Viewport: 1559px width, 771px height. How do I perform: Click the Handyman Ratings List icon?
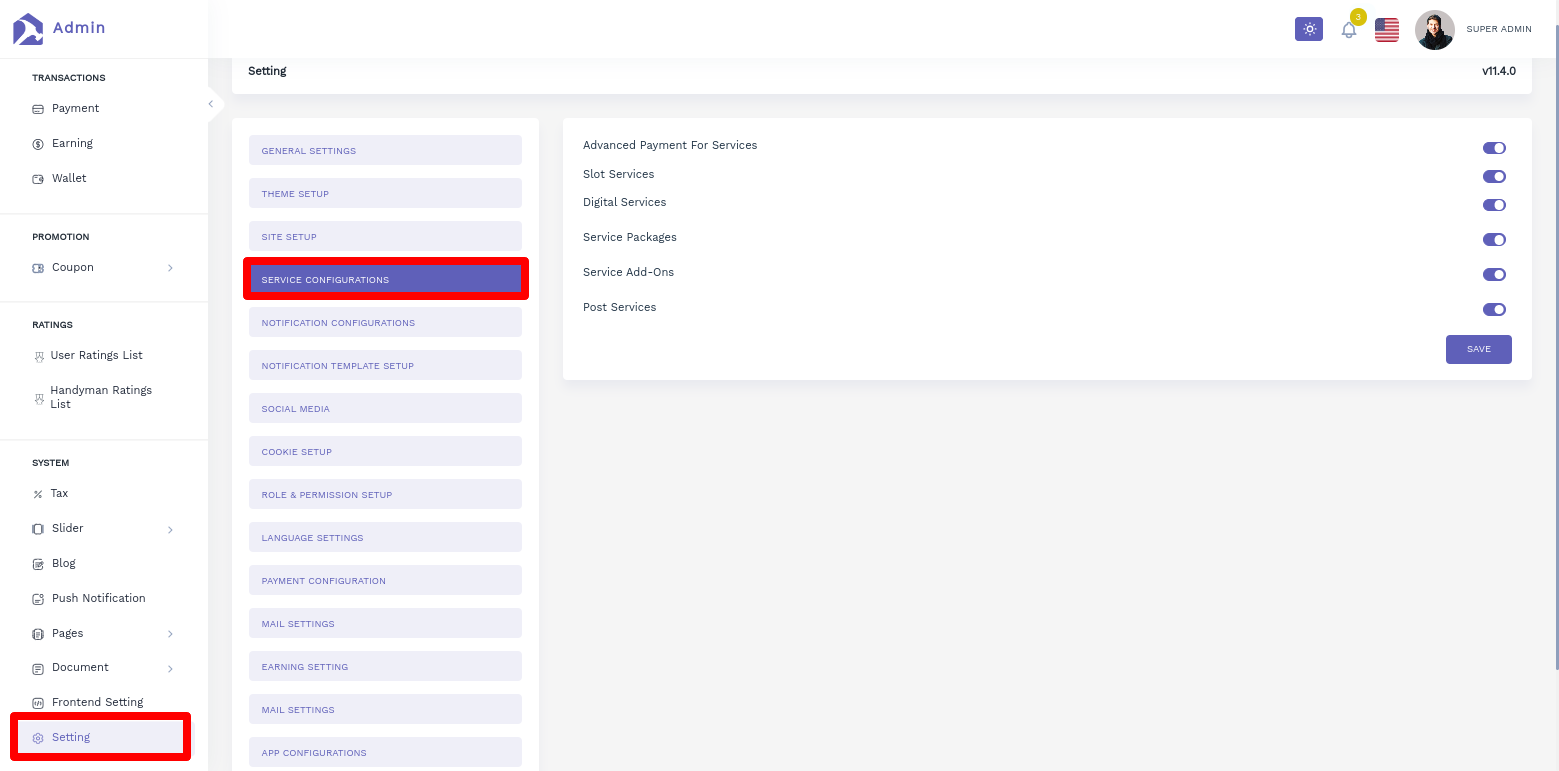(39, 398)
